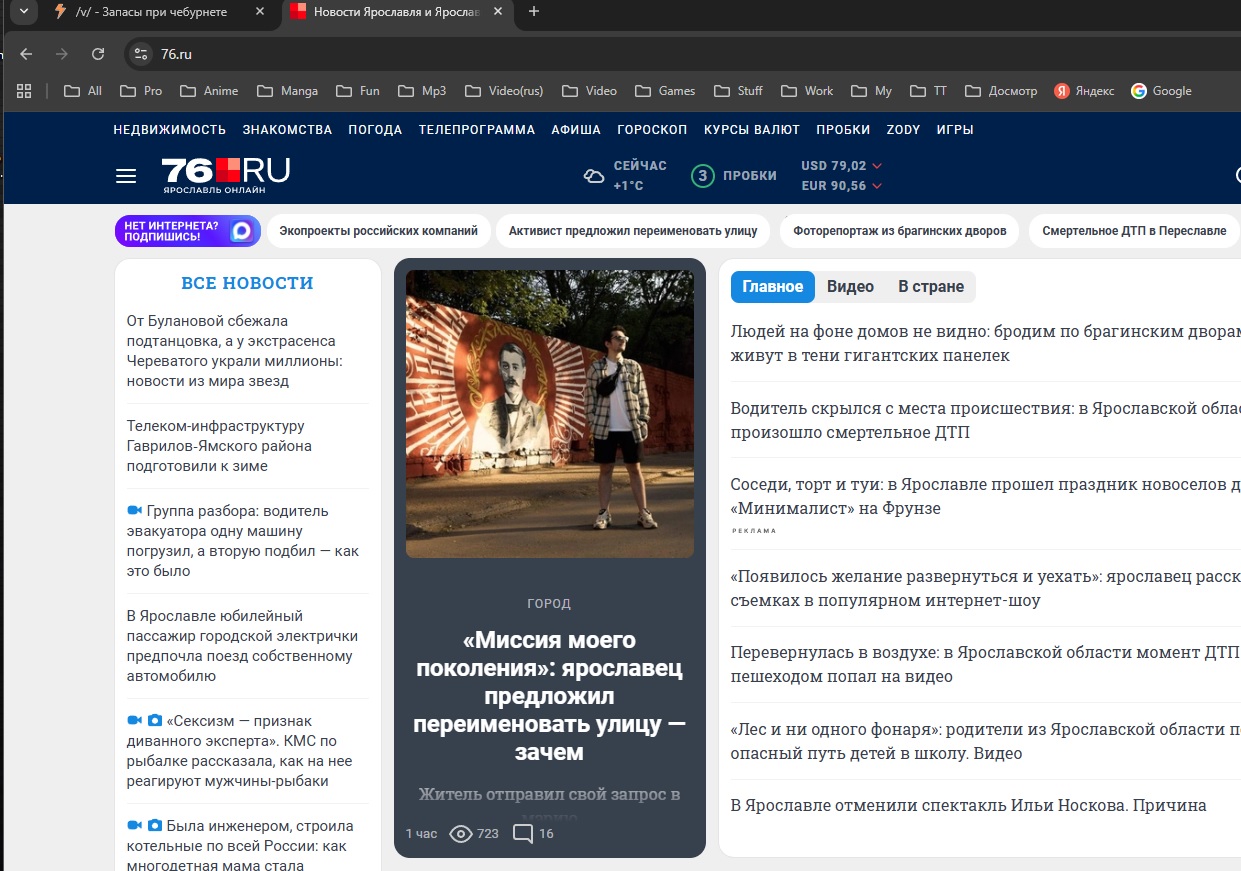This screenshot has width=1241, height=871.
Task: Open ЗНАКОМСТВА in the top menu
Action: (x=287, y=130)
